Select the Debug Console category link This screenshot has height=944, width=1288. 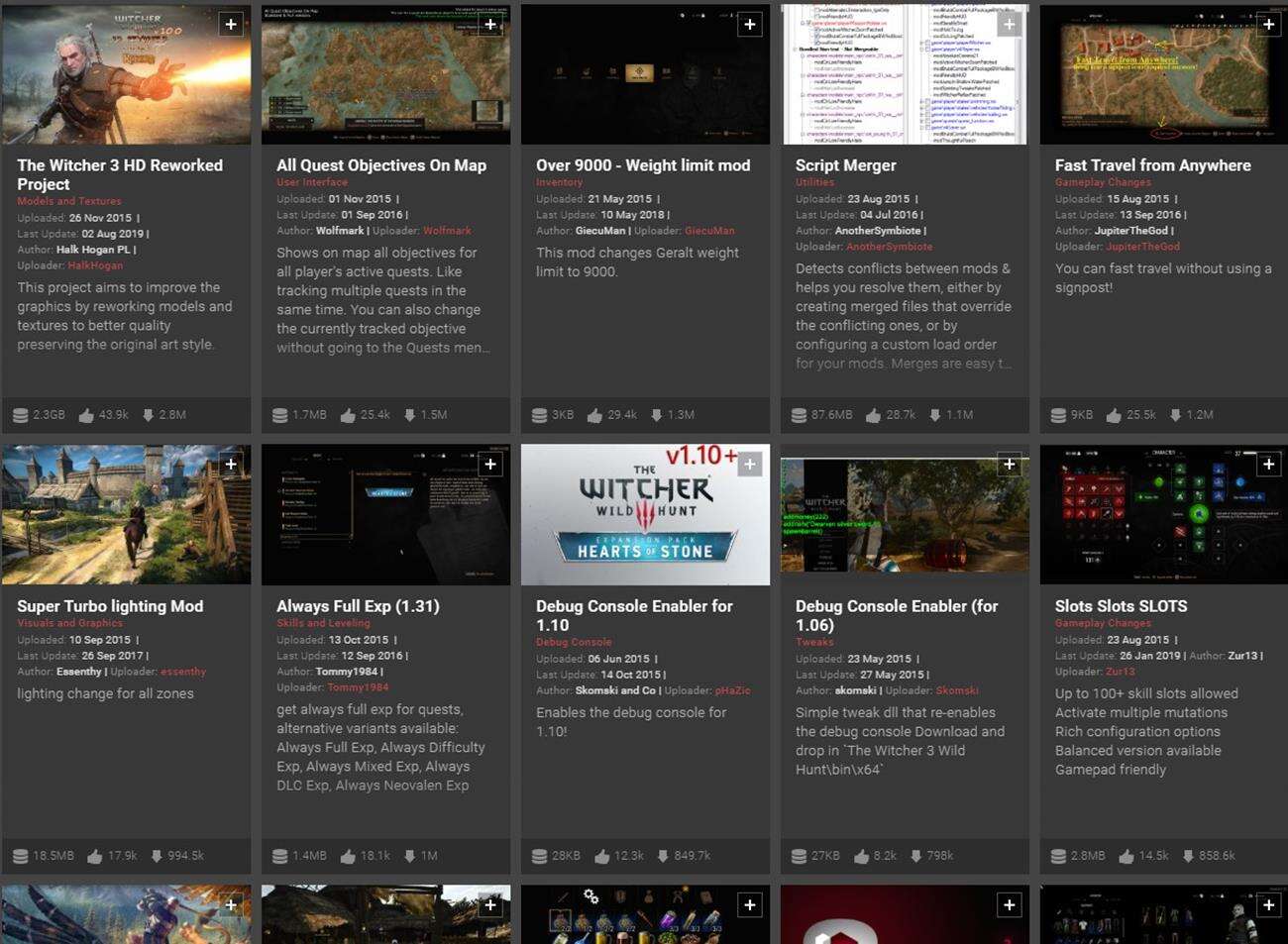[574, 642]
